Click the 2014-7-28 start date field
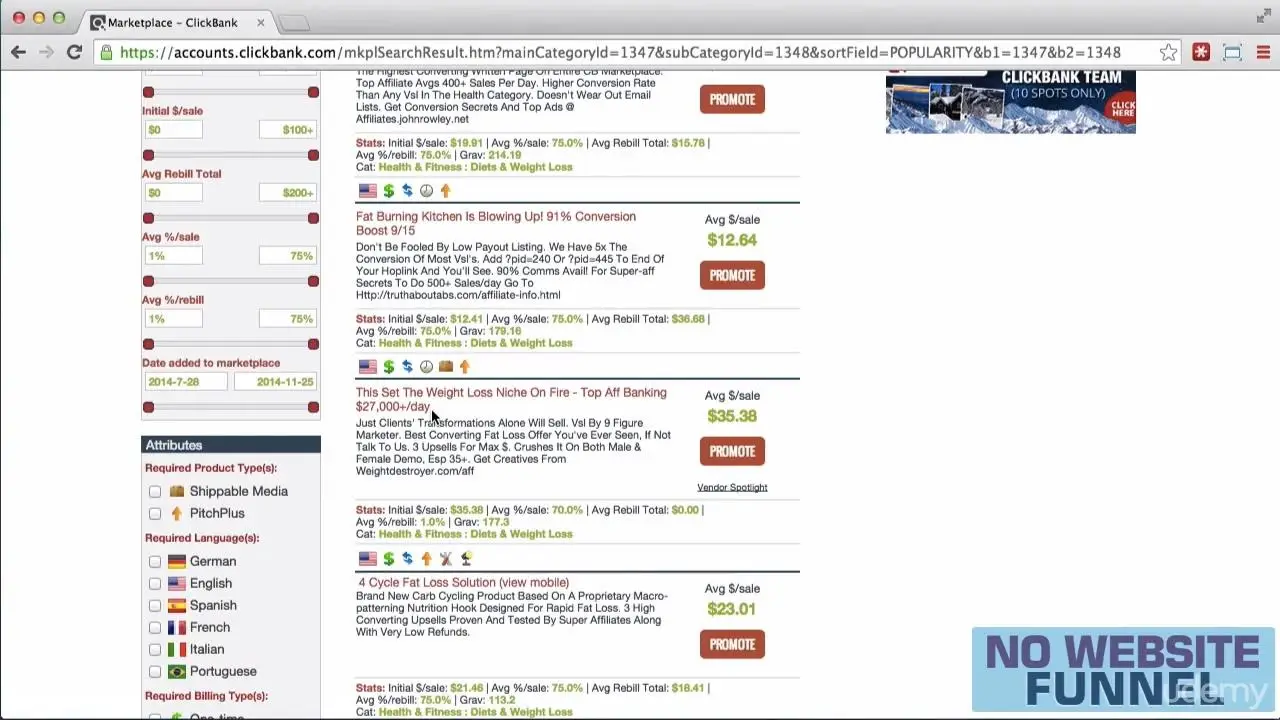The image size is (1280, 720). [x=185, y=382]
